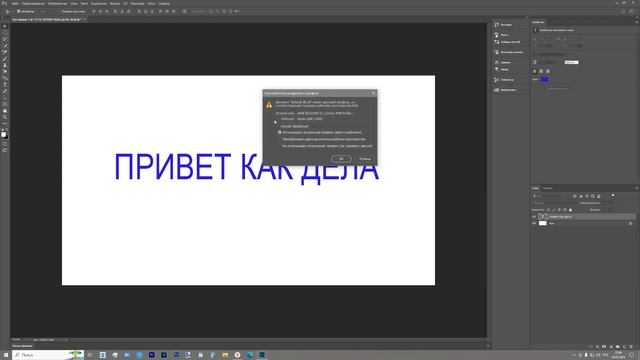Click the lock position icon in Layers panel
640x360 pixels.
coord(560,210)
